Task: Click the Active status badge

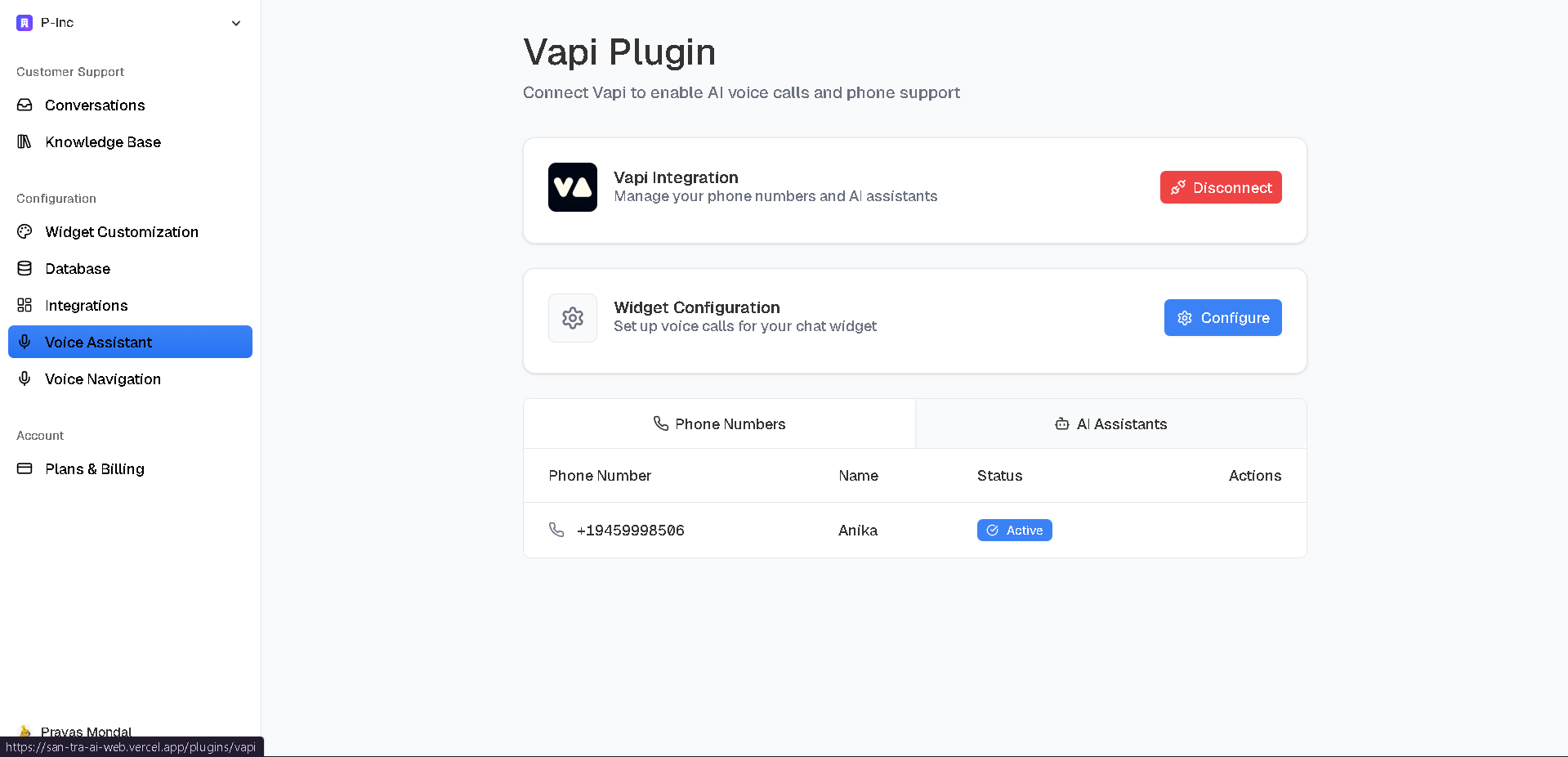Action: tap(1014, 531)
